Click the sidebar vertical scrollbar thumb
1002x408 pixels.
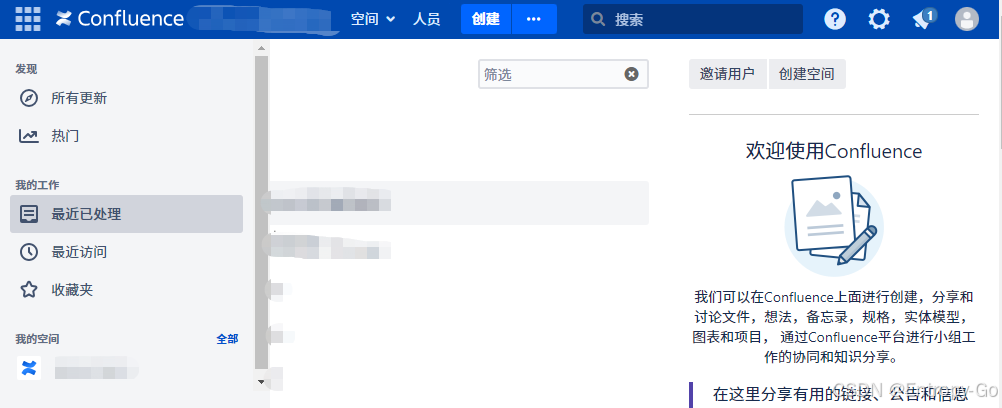point(261,212)
